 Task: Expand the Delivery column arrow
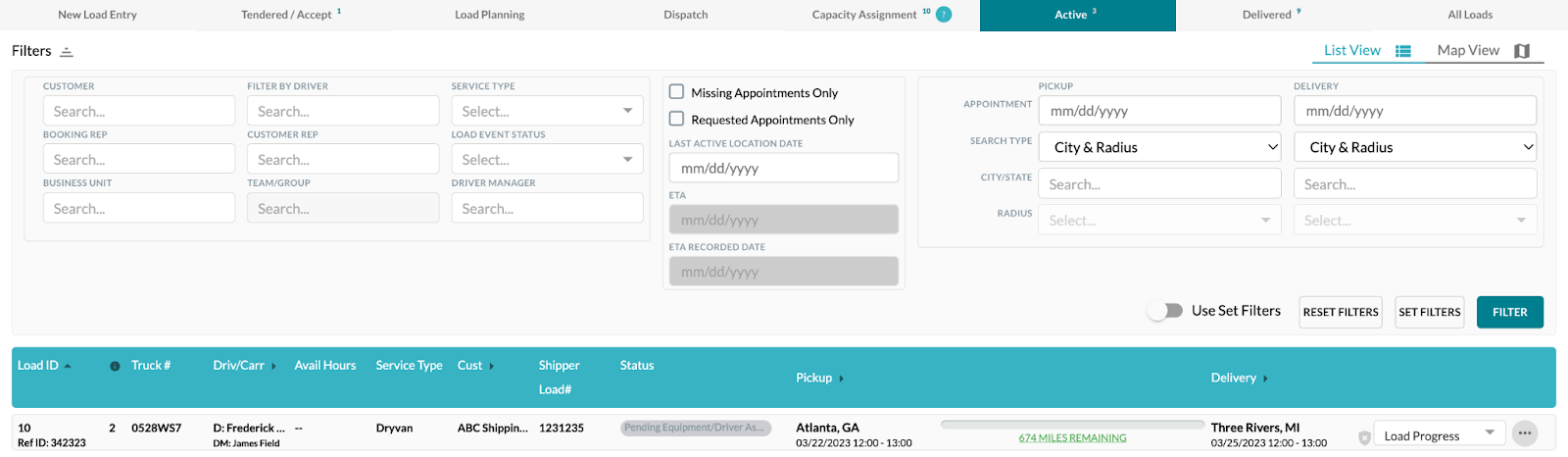tap(1265, 379)
